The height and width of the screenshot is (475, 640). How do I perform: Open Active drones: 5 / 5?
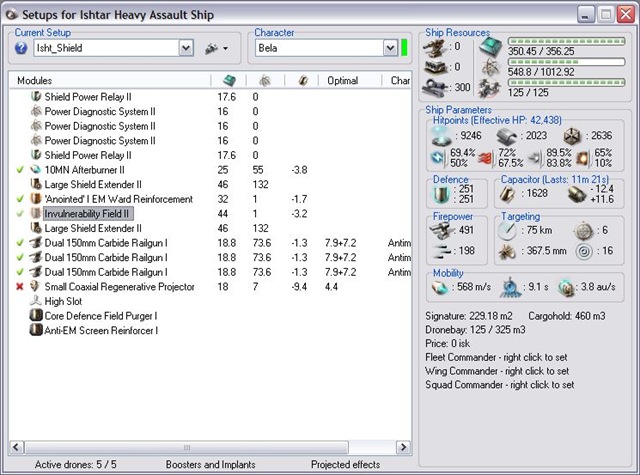point(76,464)
